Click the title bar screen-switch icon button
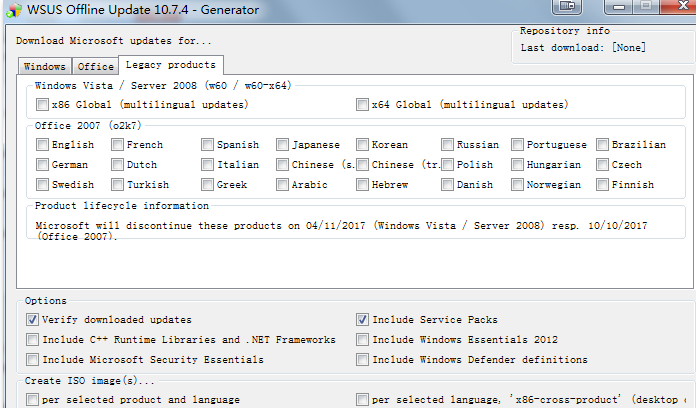The height and width of the screenshot is (408, 696). click(x=567, y=6)
